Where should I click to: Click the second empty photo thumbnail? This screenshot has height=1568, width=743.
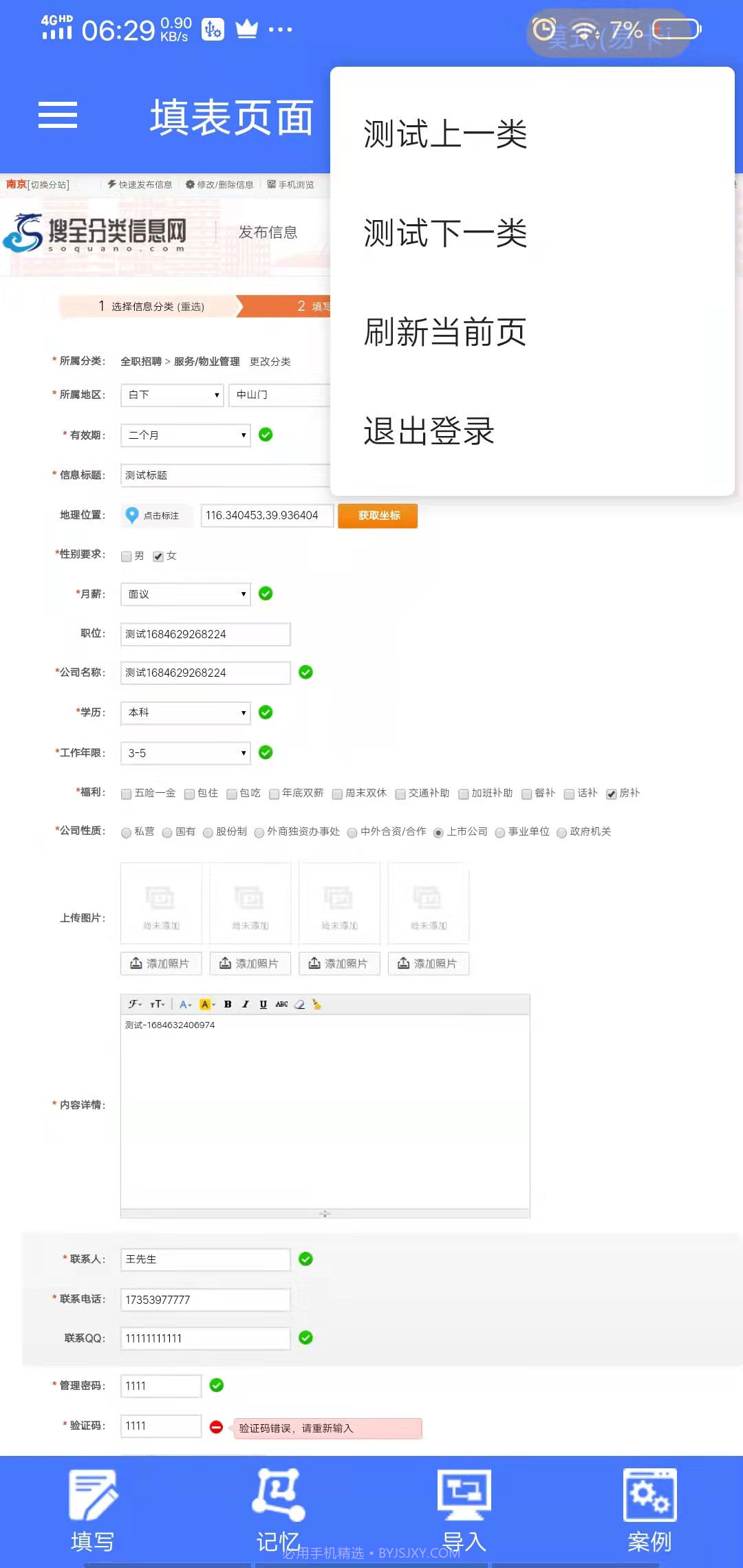[250, 904]
